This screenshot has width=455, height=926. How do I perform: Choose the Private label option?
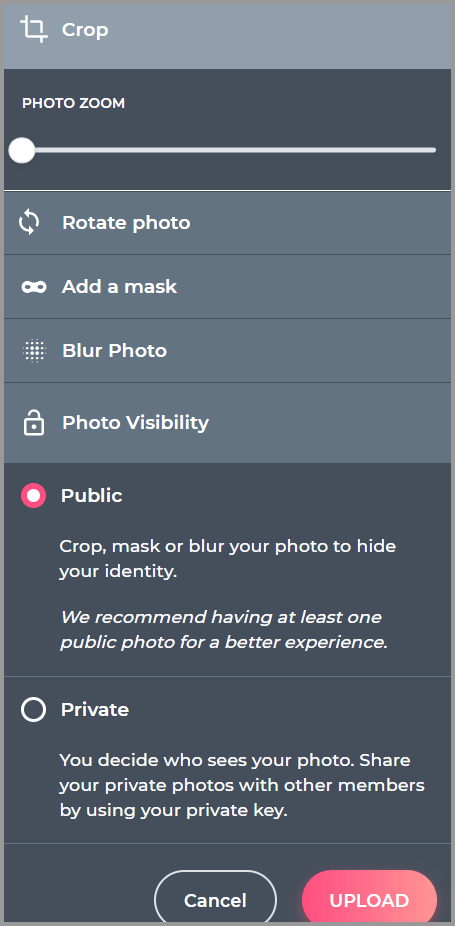point(95,709)
